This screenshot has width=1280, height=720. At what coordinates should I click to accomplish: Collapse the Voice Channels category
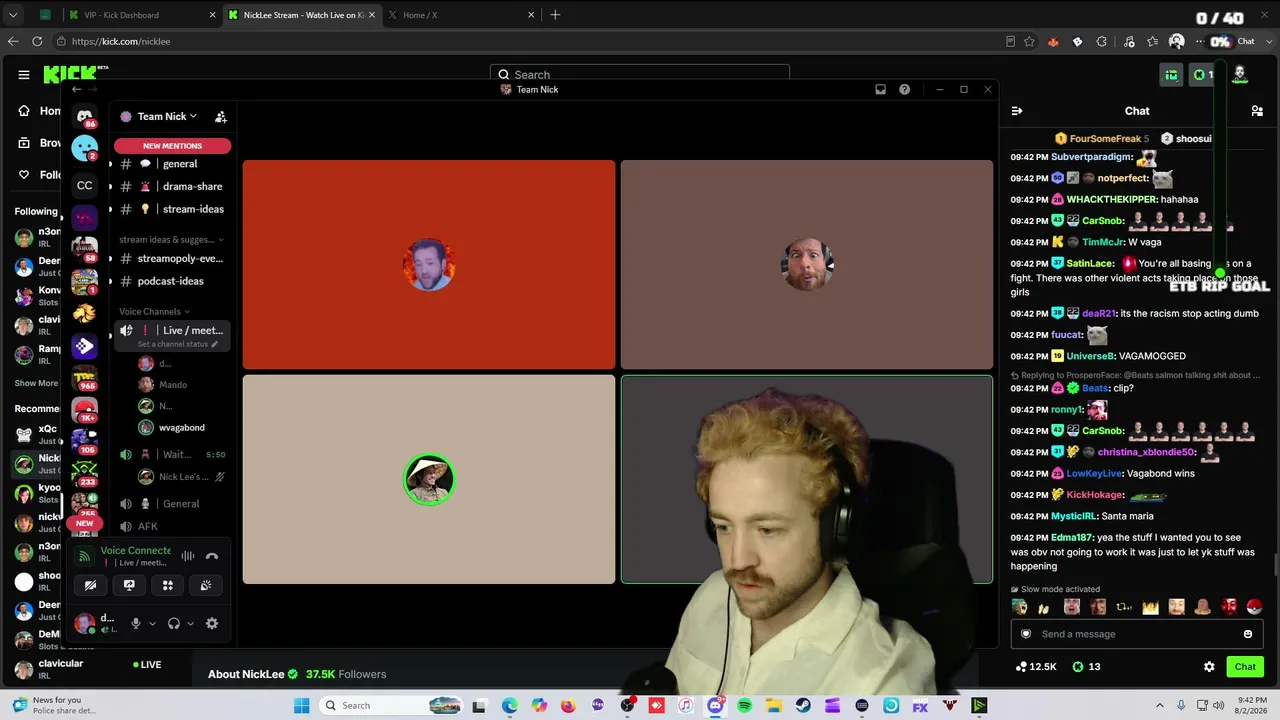(154, 311)
